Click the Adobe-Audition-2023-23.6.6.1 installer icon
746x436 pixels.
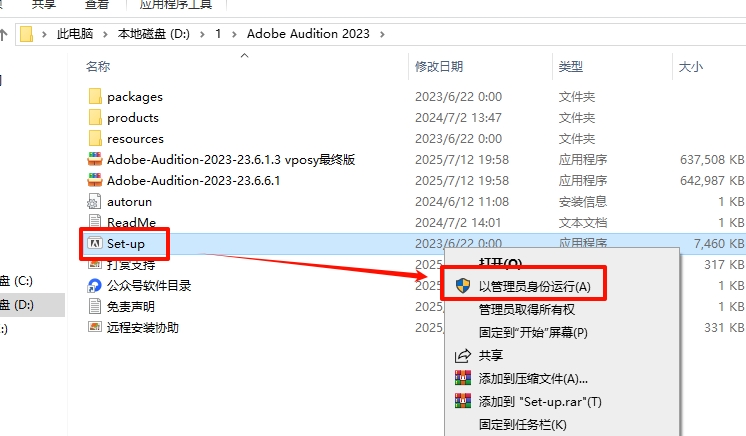click(95, 180)
